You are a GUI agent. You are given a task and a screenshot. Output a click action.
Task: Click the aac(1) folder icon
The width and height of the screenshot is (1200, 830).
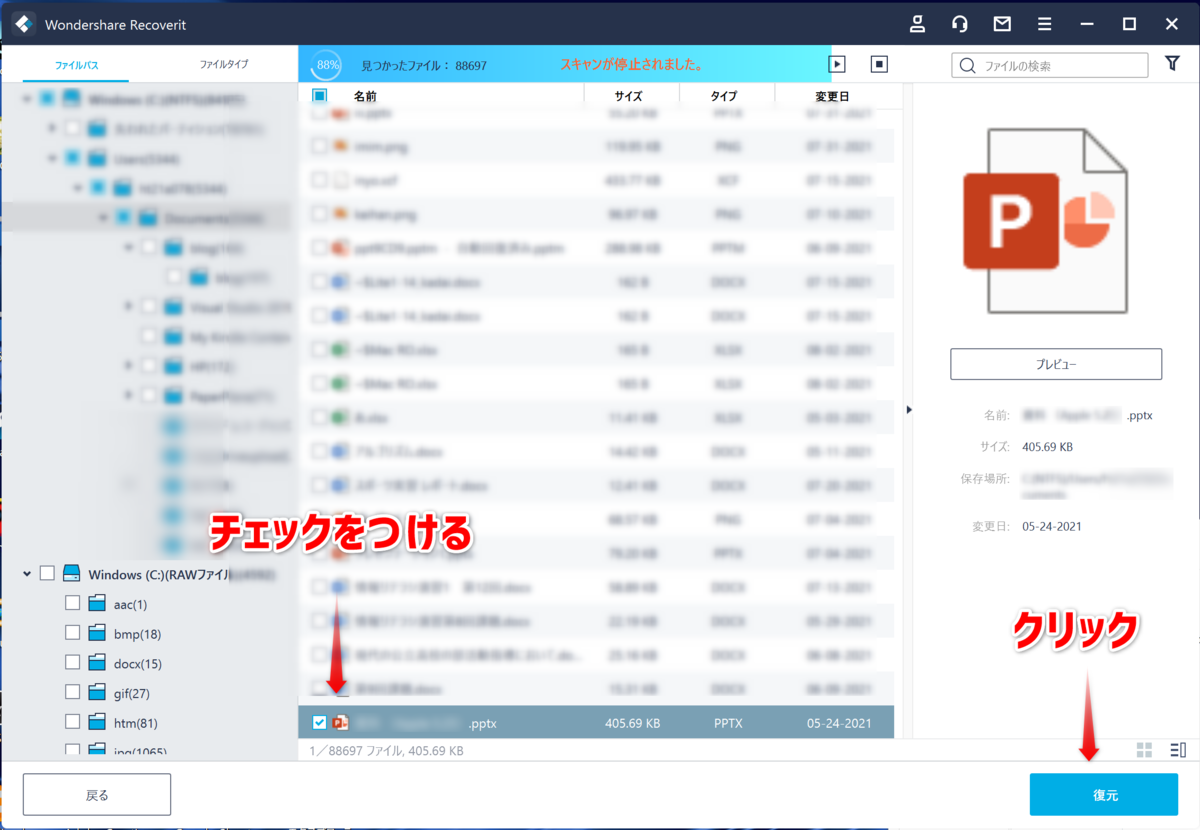tap(96, 604)
